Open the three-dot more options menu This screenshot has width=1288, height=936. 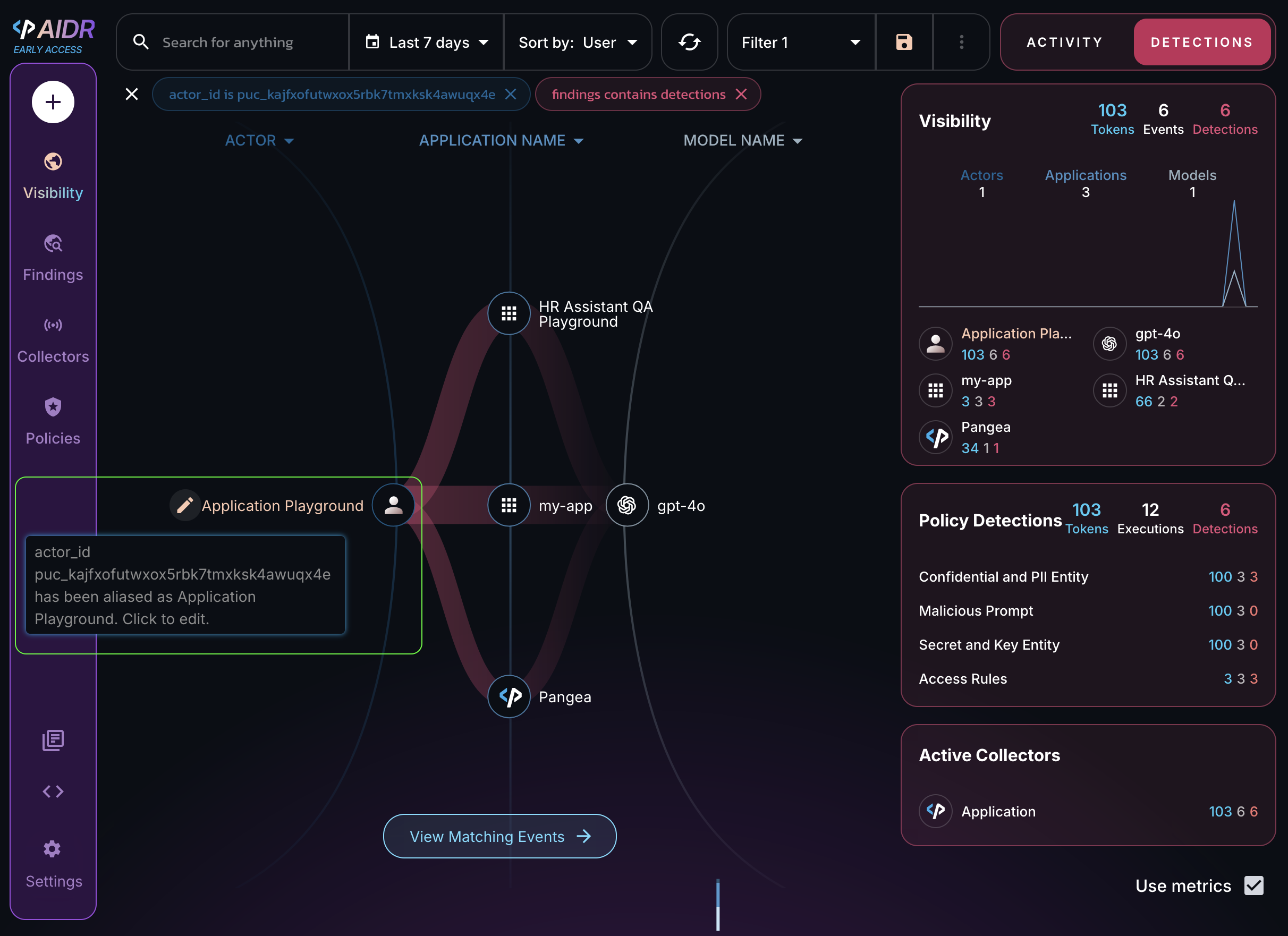tap(961, 42)
